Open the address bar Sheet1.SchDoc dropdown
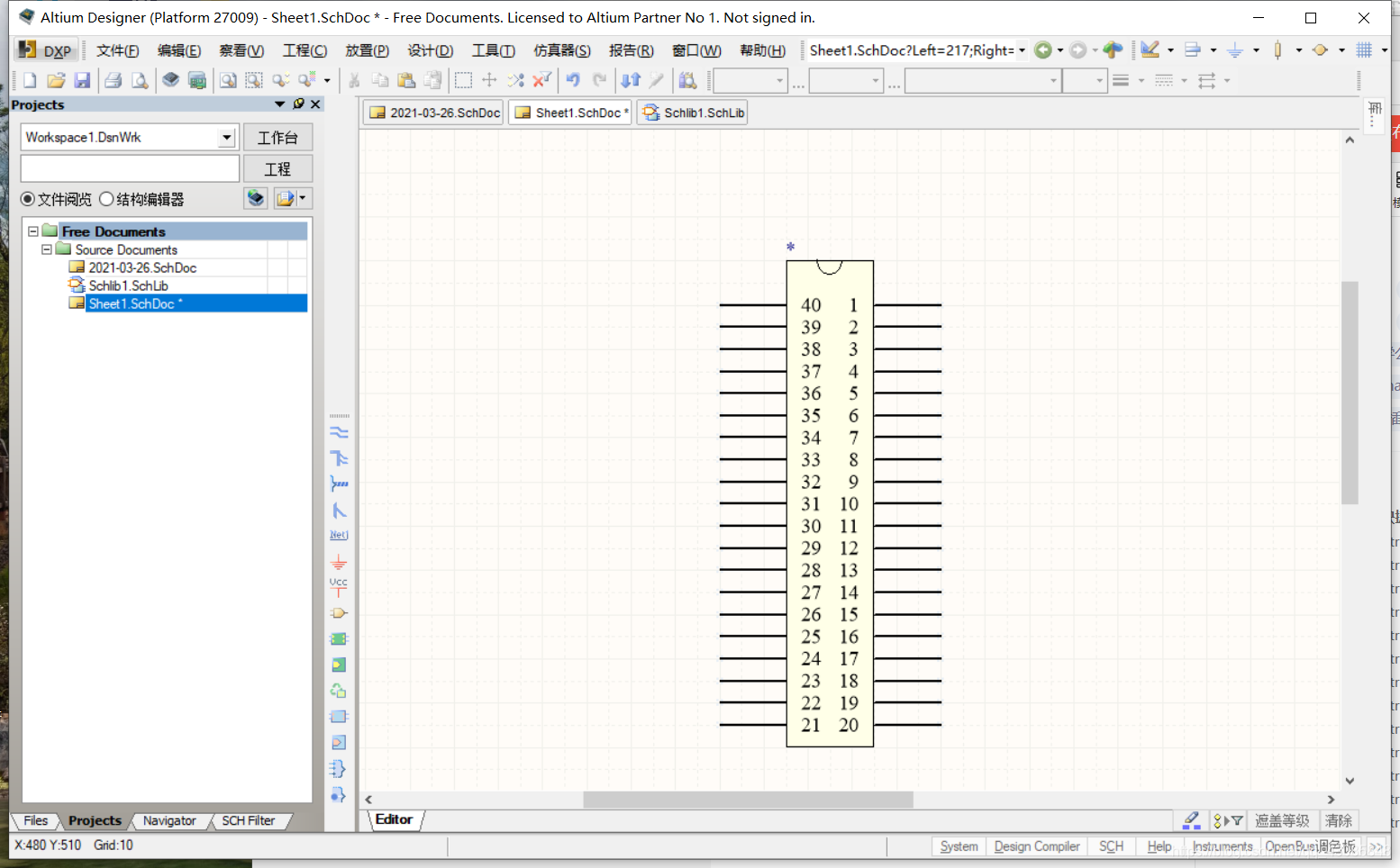1400x868 pixels. click(1022, 50)
